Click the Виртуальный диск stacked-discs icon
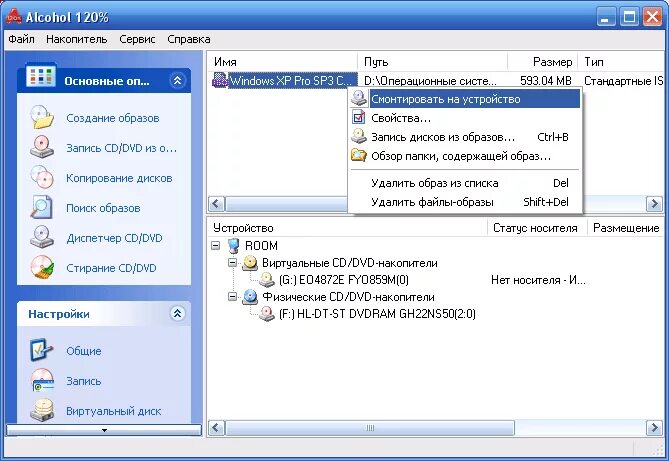The width and height of the screenshot is (669, 461). click(42, 410)
